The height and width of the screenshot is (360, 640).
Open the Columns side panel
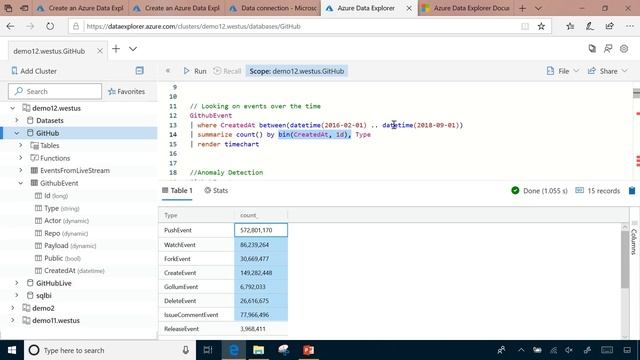(x=634, y=239)
